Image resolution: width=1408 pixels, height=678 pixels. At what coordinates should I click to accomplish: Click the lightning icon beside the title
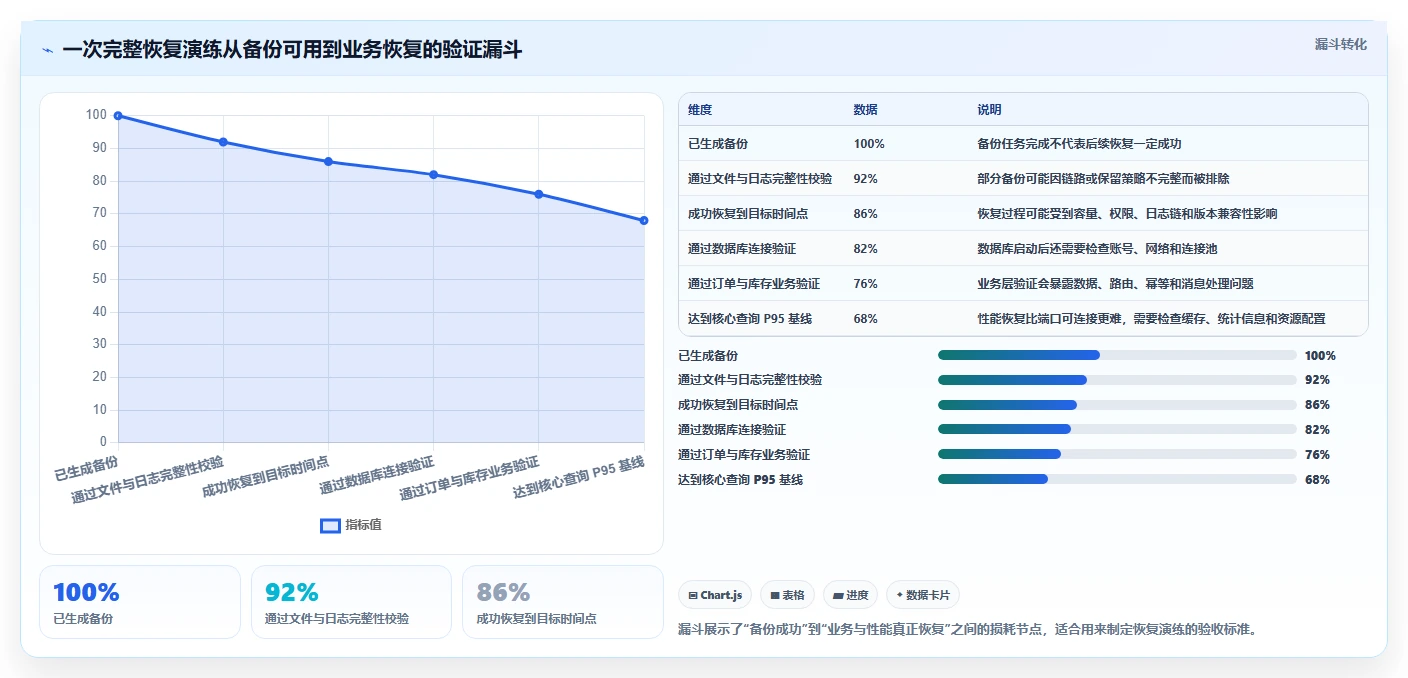click(x=48, y=50)
